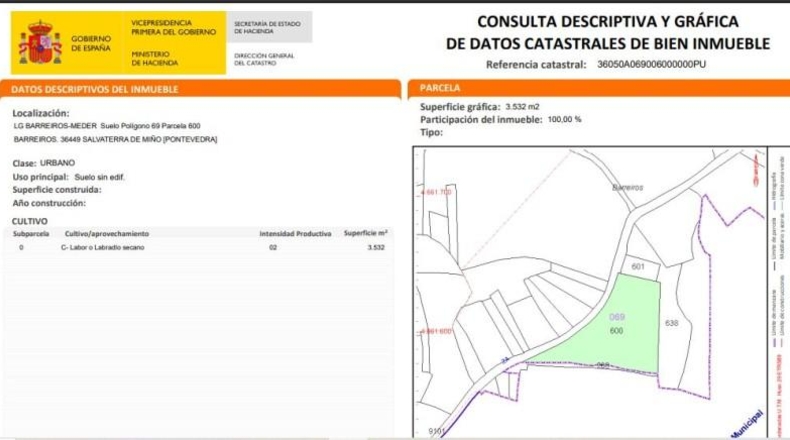Click the 'Uso principal:' label
Screen dimensions: 790x440
(40, 177)
